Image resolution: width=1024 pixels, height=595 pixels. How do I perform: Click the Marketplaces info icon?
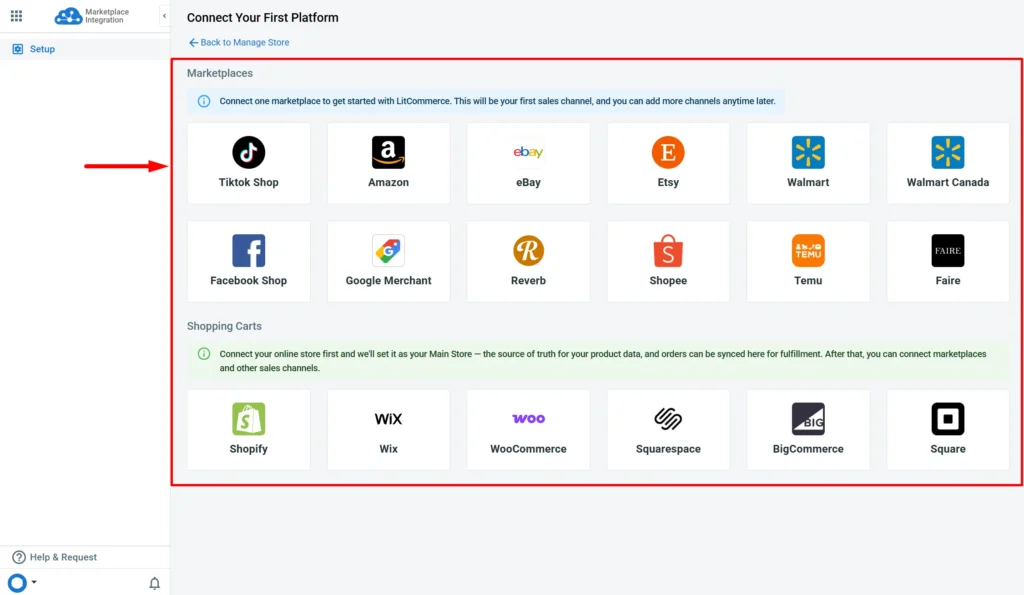click(204, 101)
